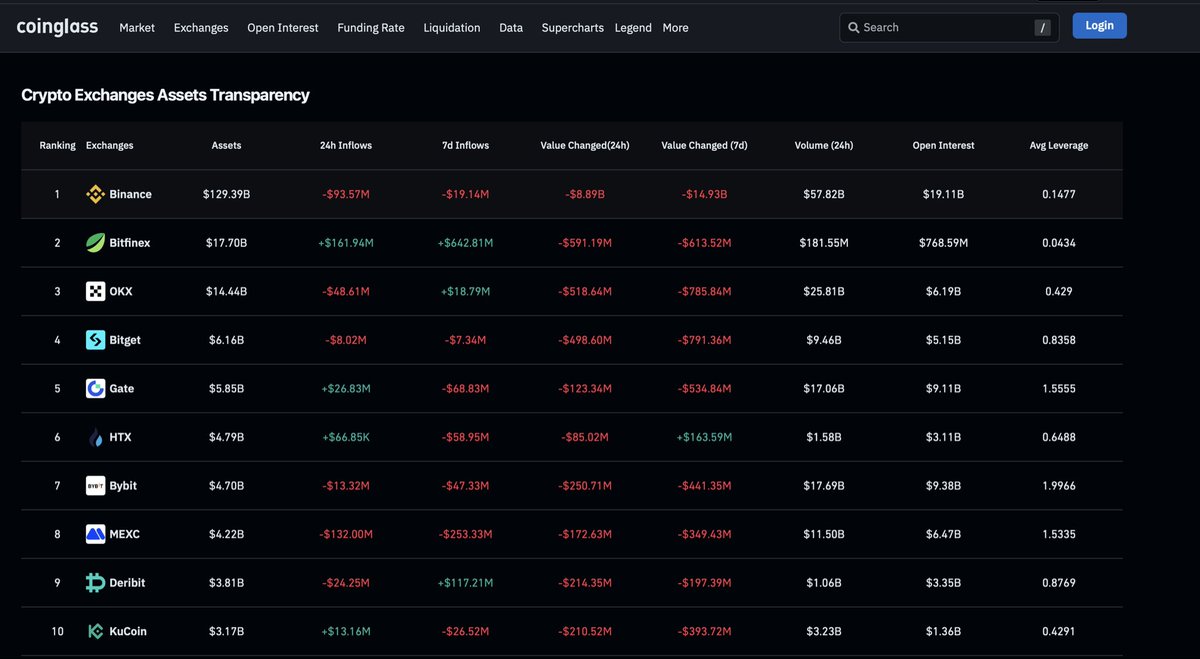Click the Gate logo icon
The width and height of the screenshot is (1200, 659).
pyautogui.click(x=95, y=388)
